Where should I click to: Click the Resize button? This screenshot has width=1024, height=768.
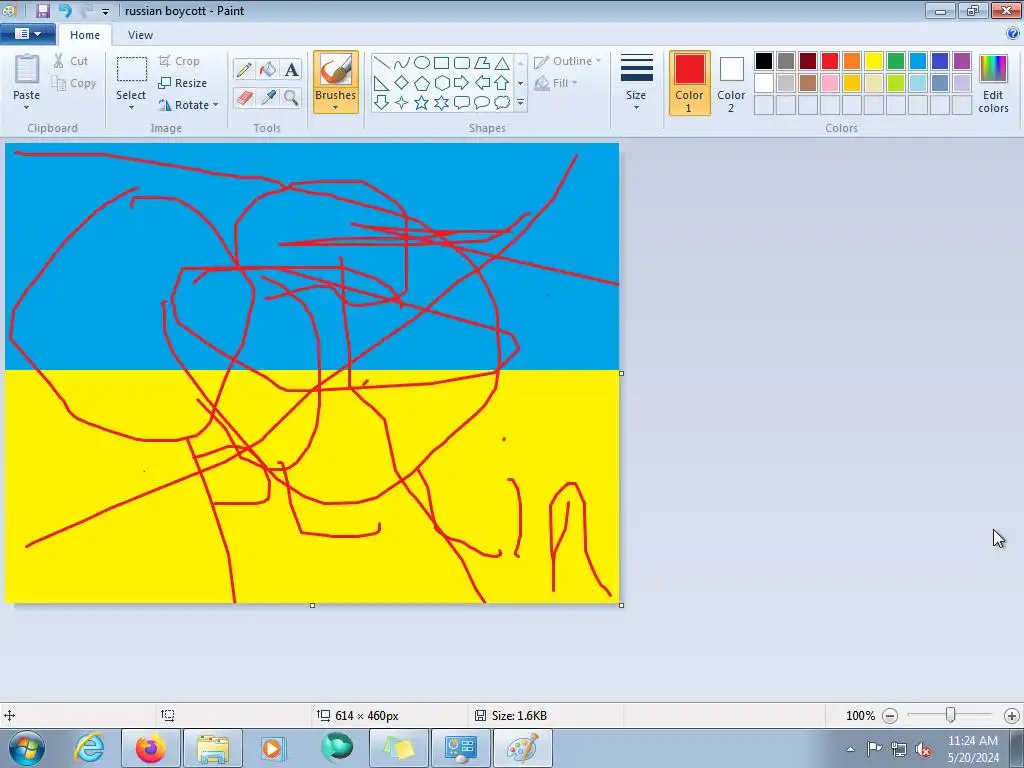(x=183, y=83)
